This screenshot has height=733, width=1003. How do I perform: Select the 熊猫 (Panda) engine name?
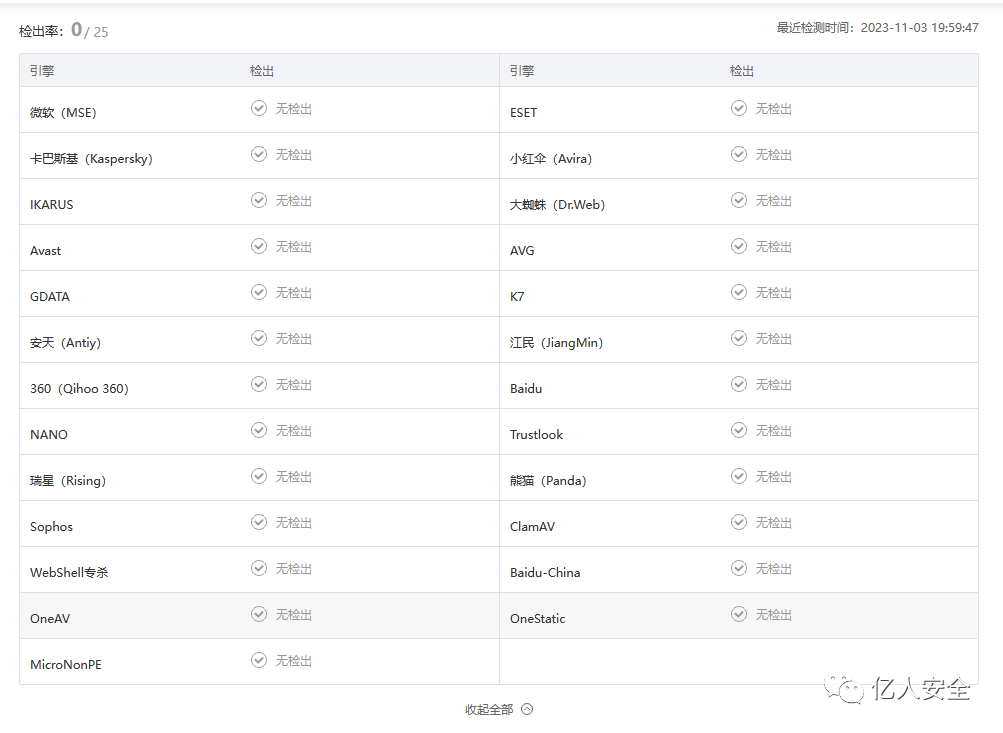[548, 481]
